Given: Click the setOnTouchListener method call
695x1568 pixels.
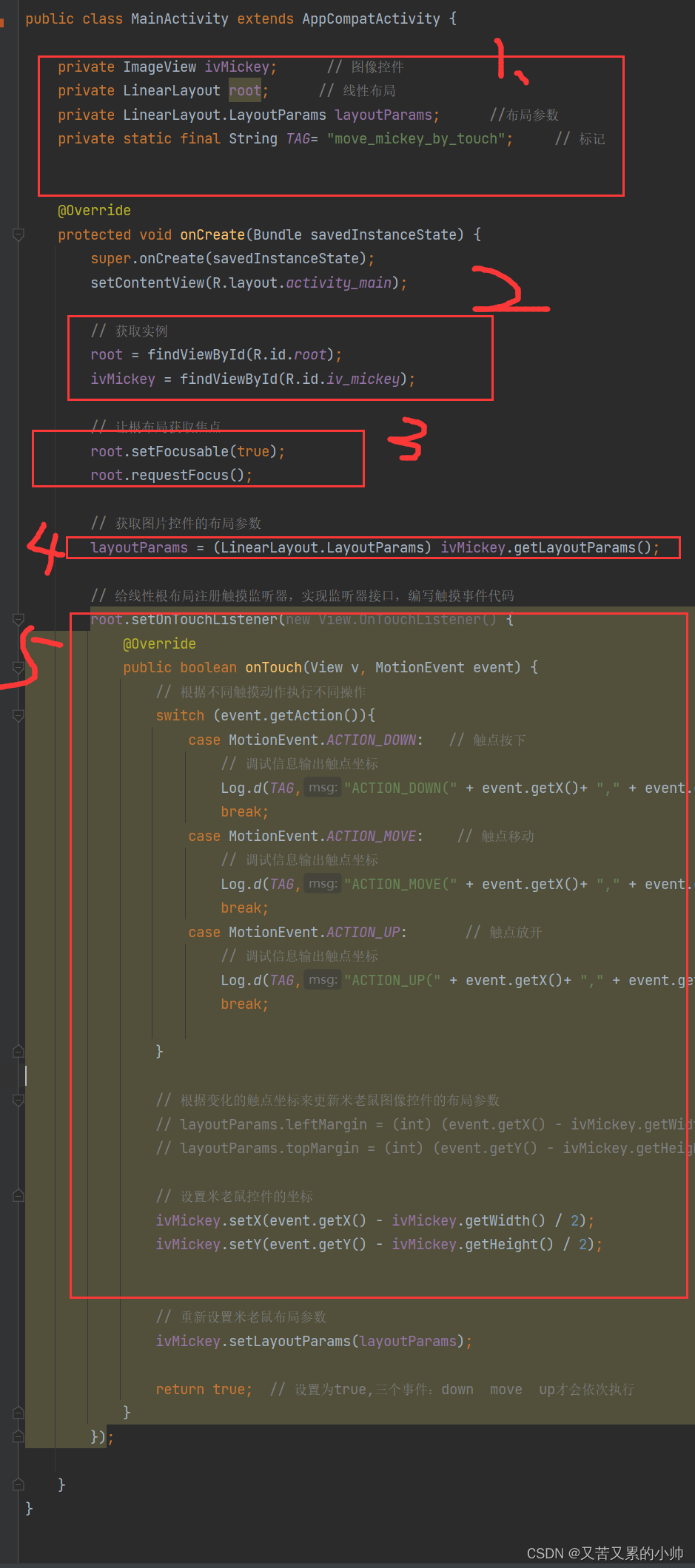Looking at the screenshot, I should coord(204,620).
